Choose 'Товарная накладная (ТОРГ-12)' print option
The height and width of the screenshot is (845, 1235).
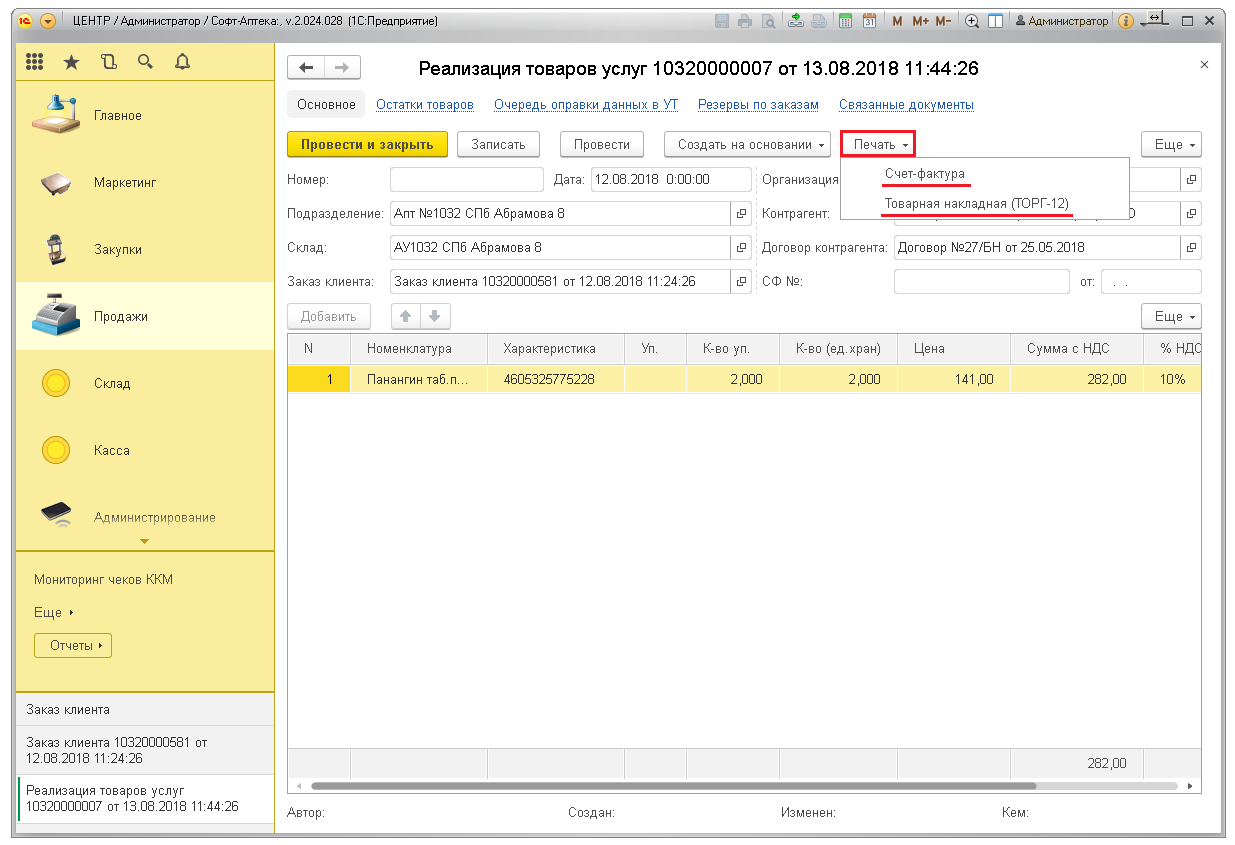tap(976, 203)
